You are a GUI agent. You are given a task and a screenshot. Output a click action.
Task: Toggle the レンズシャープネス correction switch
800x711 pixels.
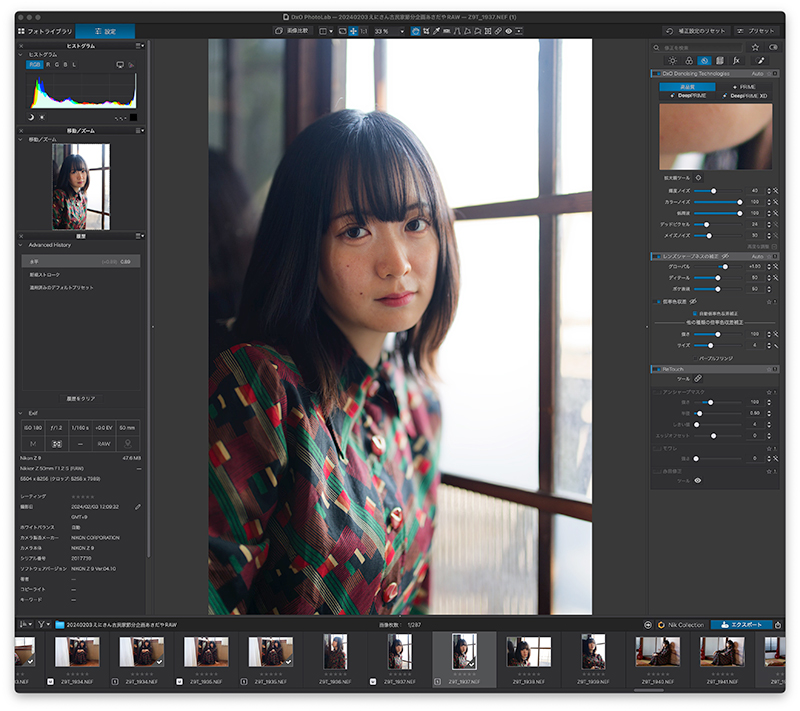point(656,257)
